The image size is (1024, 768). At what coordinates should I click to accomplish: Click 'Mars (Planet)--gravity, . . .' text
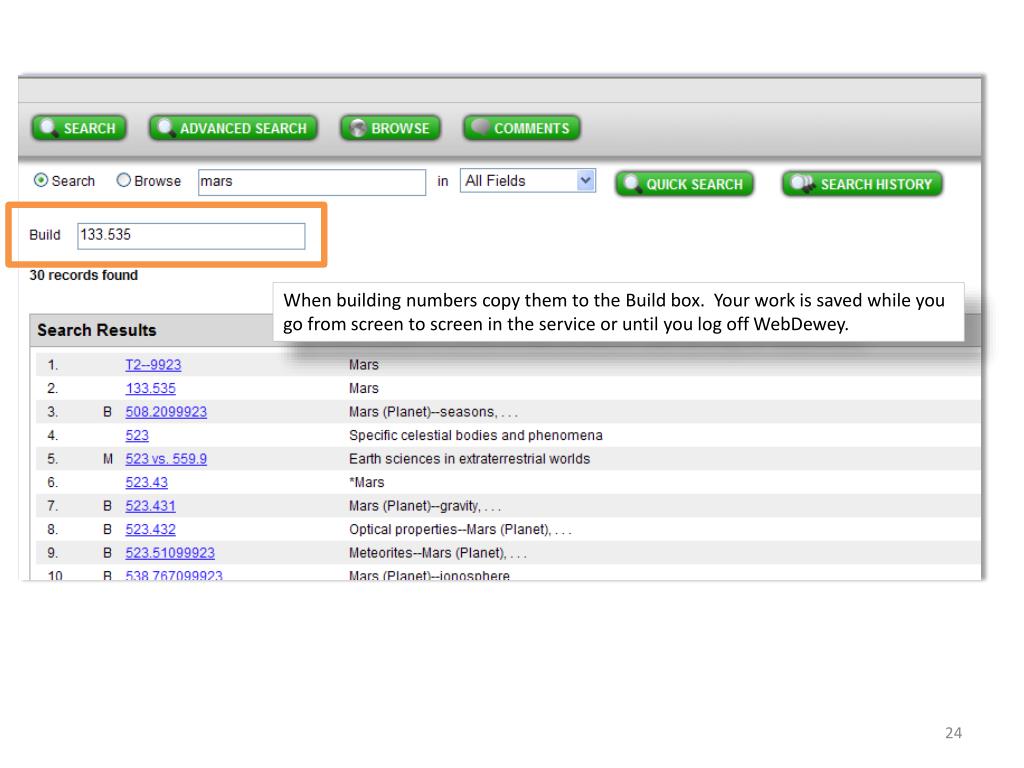425,506
